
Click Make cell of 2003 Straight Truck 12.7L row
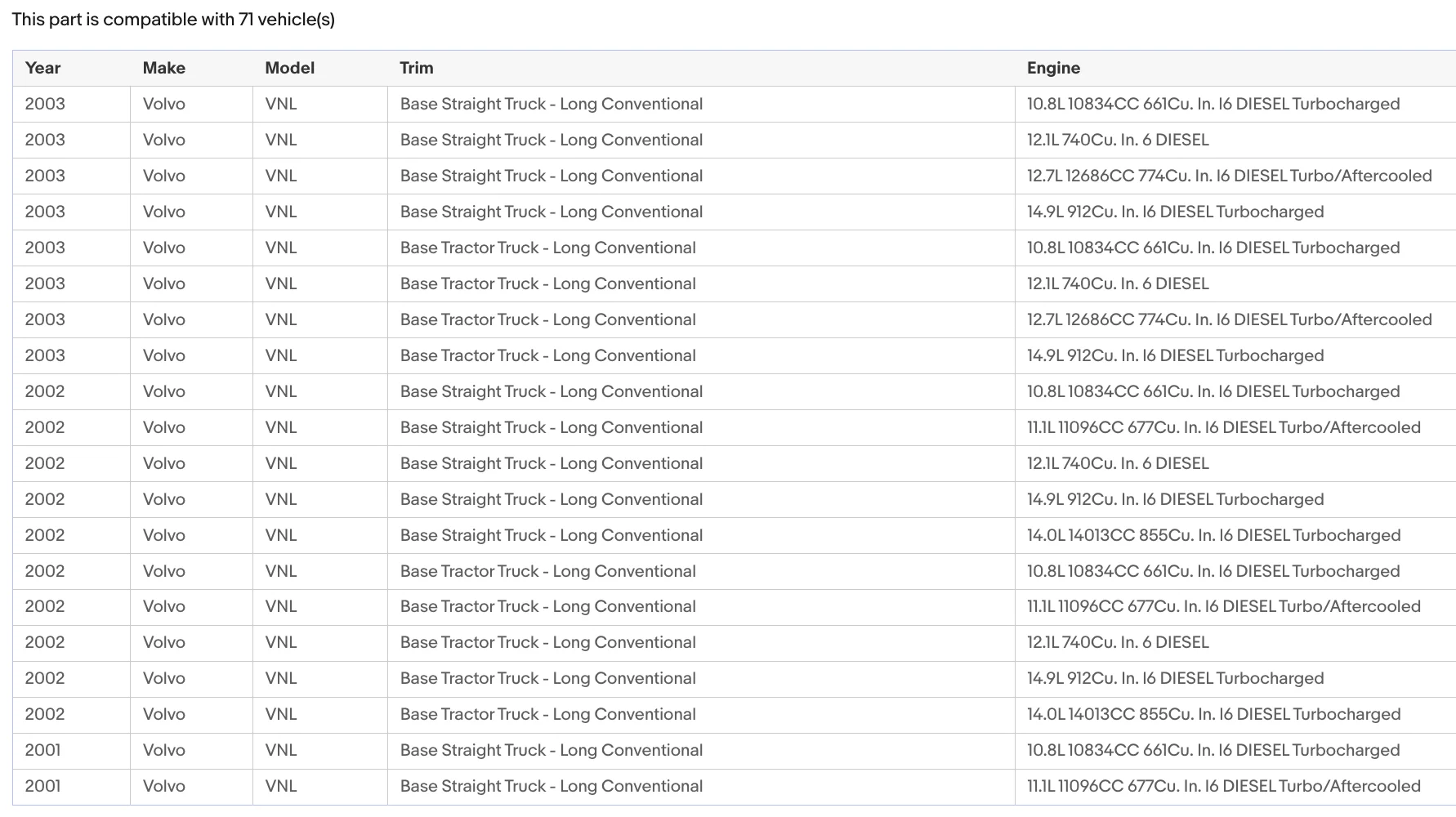191,176
